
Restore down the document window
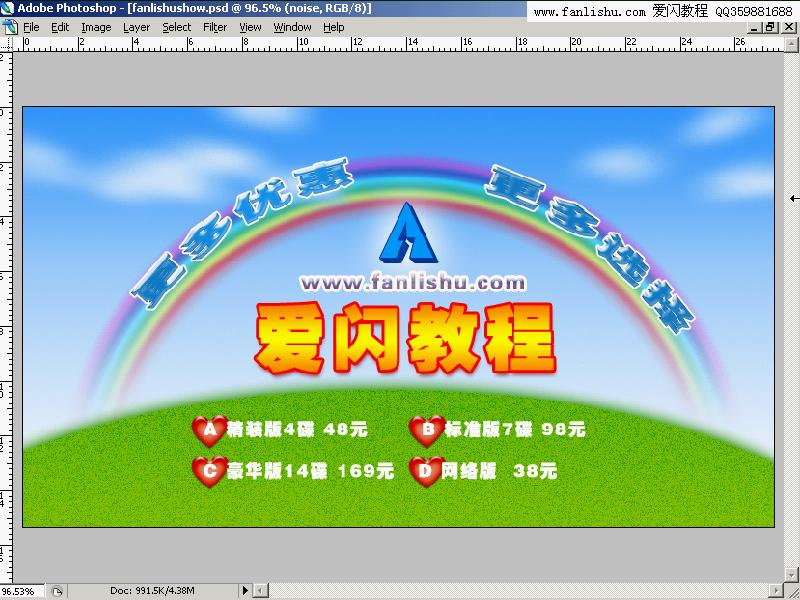click(769, 28)
